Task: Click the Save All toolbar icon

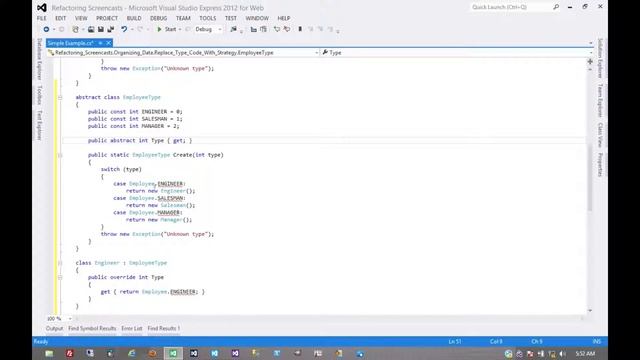Action: coord(111,29)
